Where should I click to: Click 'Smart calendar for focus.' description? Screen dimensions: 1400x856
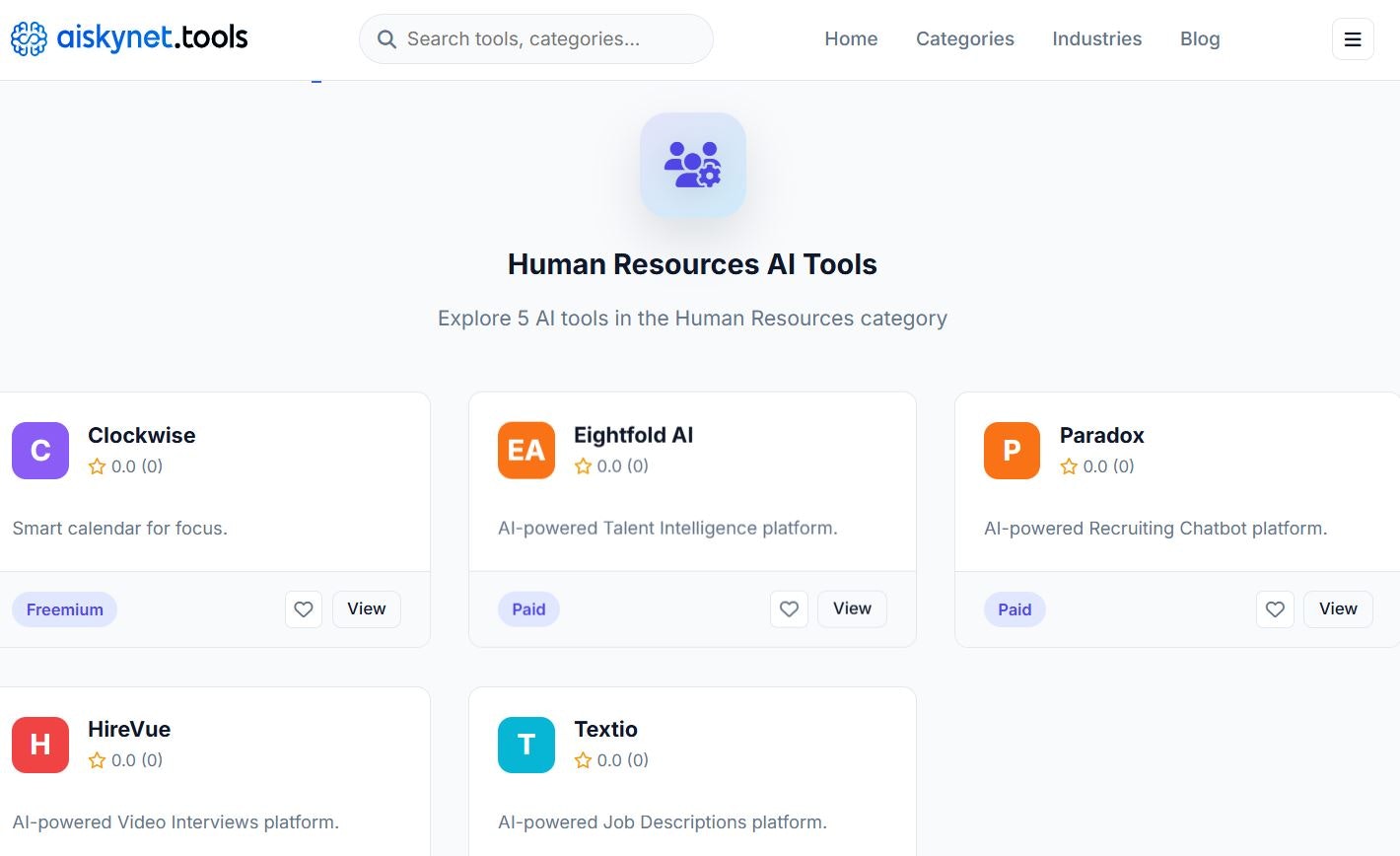tap(120, 529)
